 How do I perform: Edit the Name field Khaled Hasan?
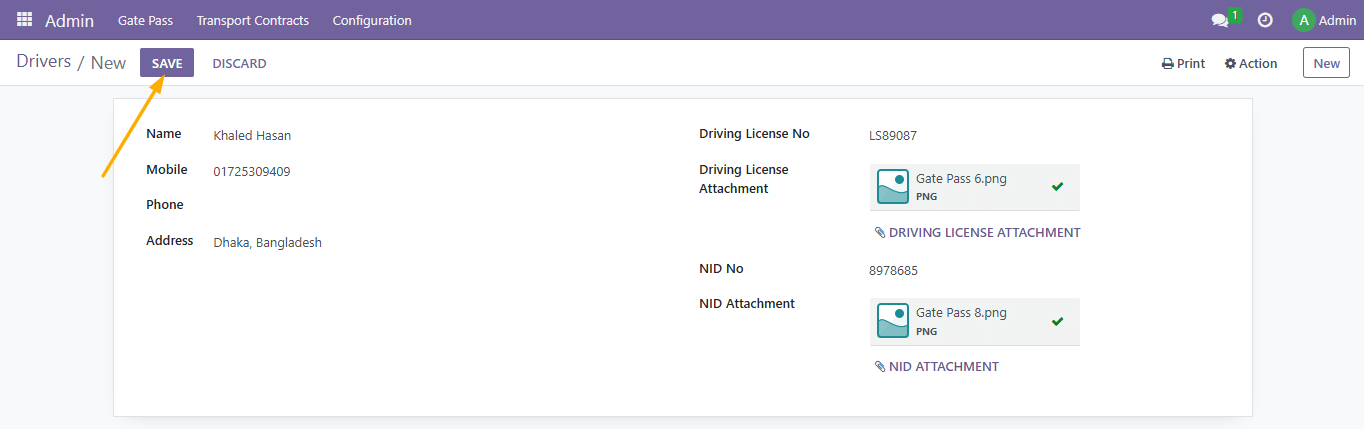(400, 135)
